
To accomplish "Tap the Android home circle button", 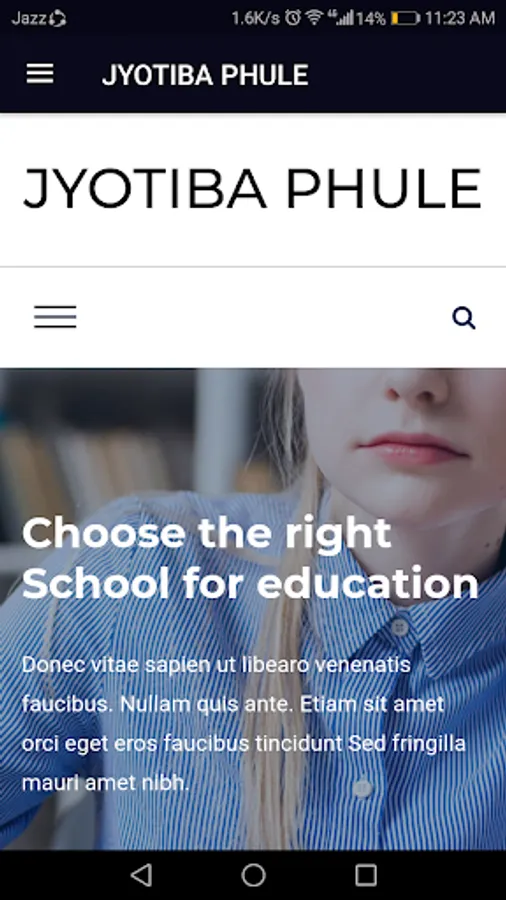I will [x=253, y=875].
